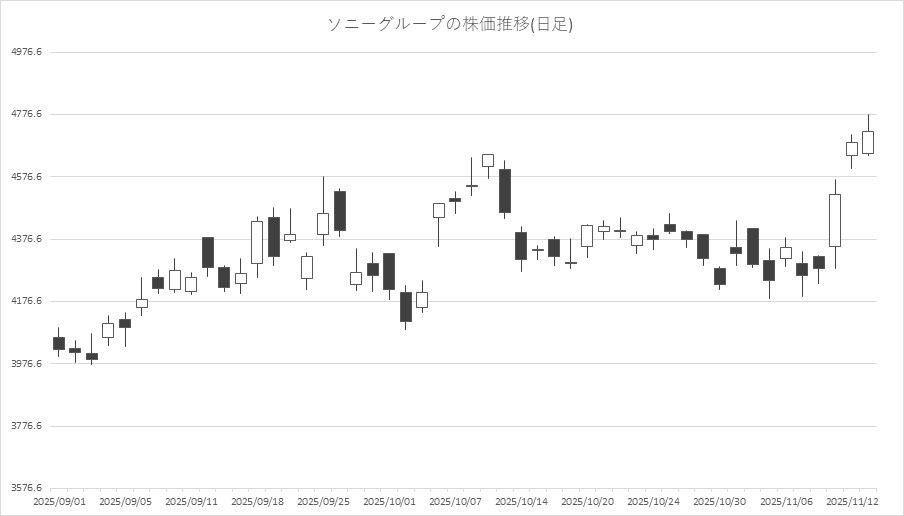Select the last candlestick on the far right

868,142
